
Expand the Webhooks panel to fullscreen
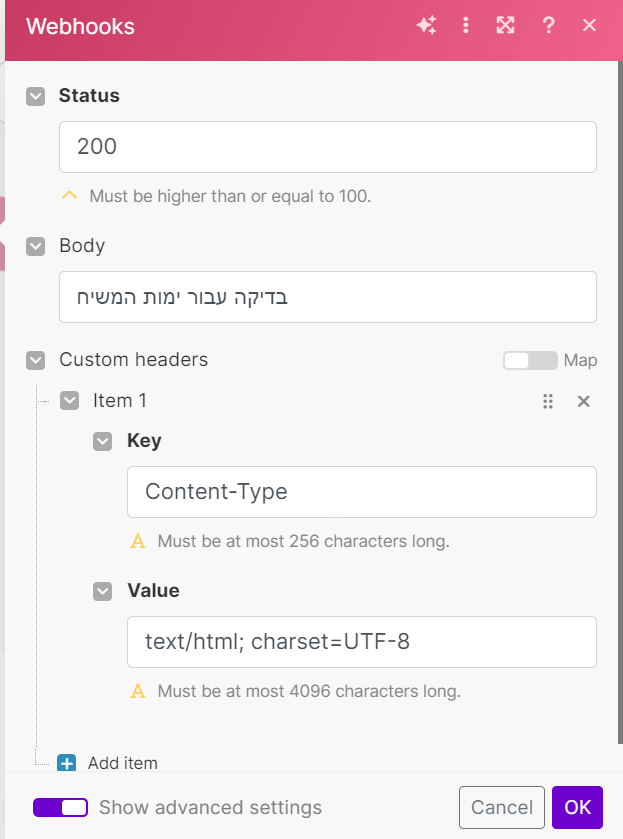coord(505,26)
